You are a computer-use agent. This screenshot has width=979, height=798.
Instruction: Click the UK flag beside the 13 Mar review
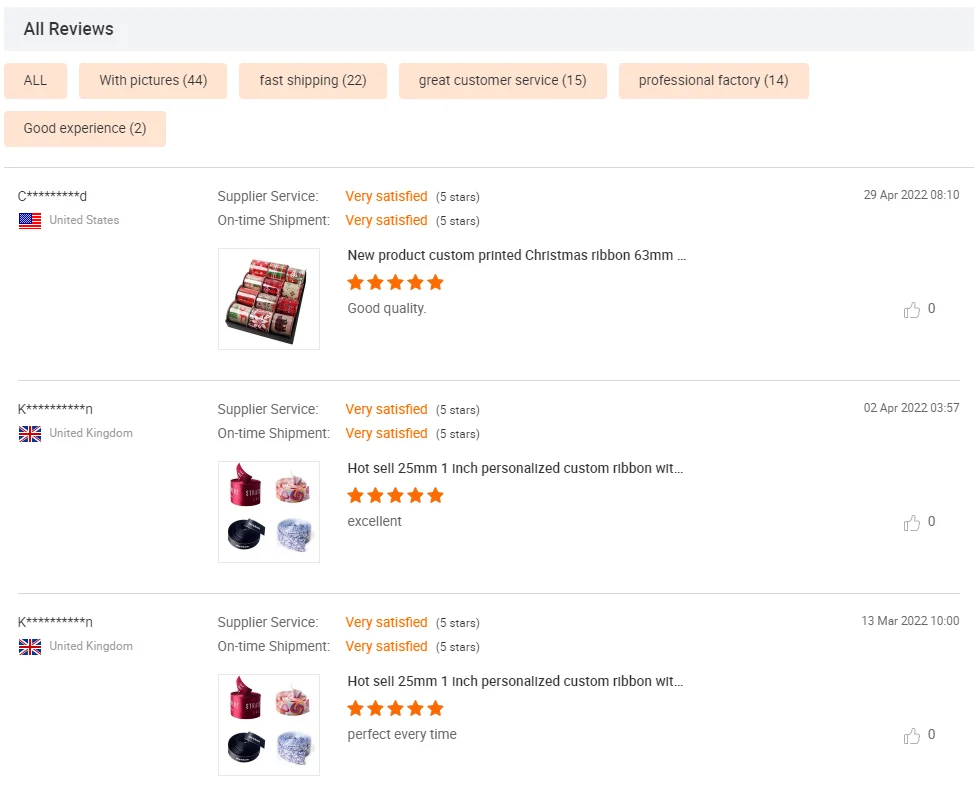30,647
